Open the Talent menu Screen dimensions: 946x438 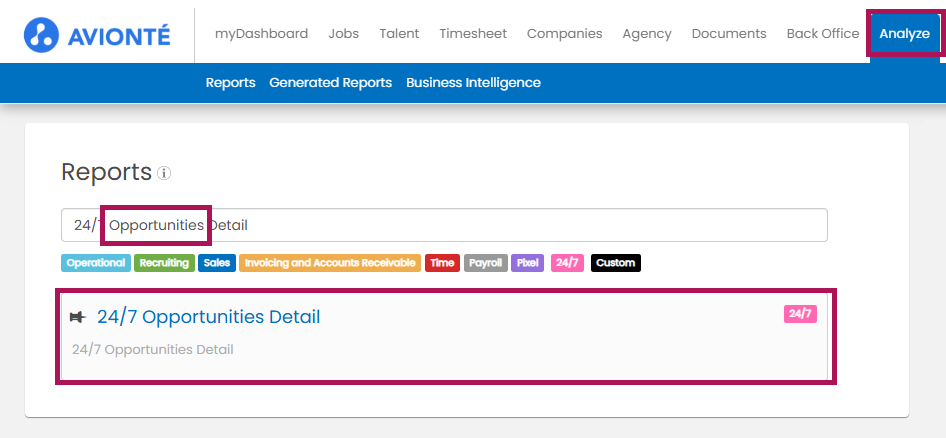(399, 34)
